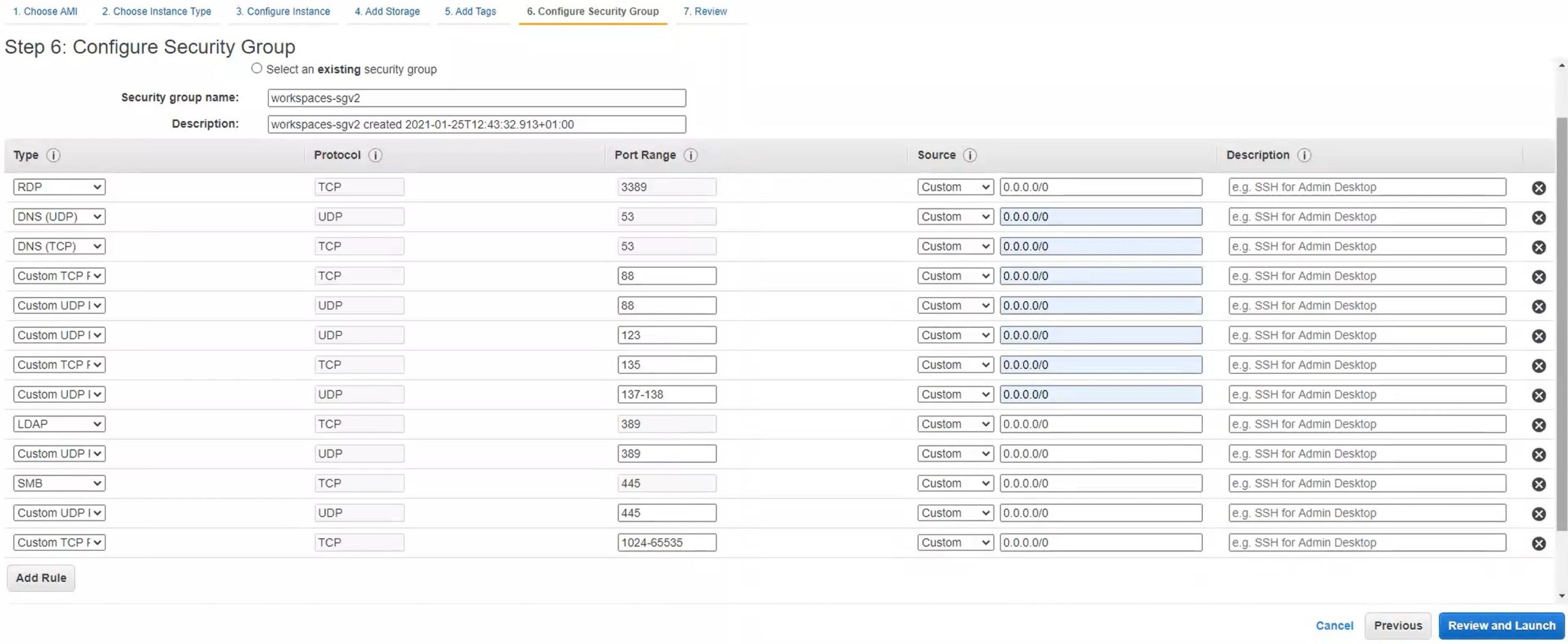The height and width of the screenshot is (644, 1568).
Task: Click the Protocol column info icon
Action: pos(375,155)
